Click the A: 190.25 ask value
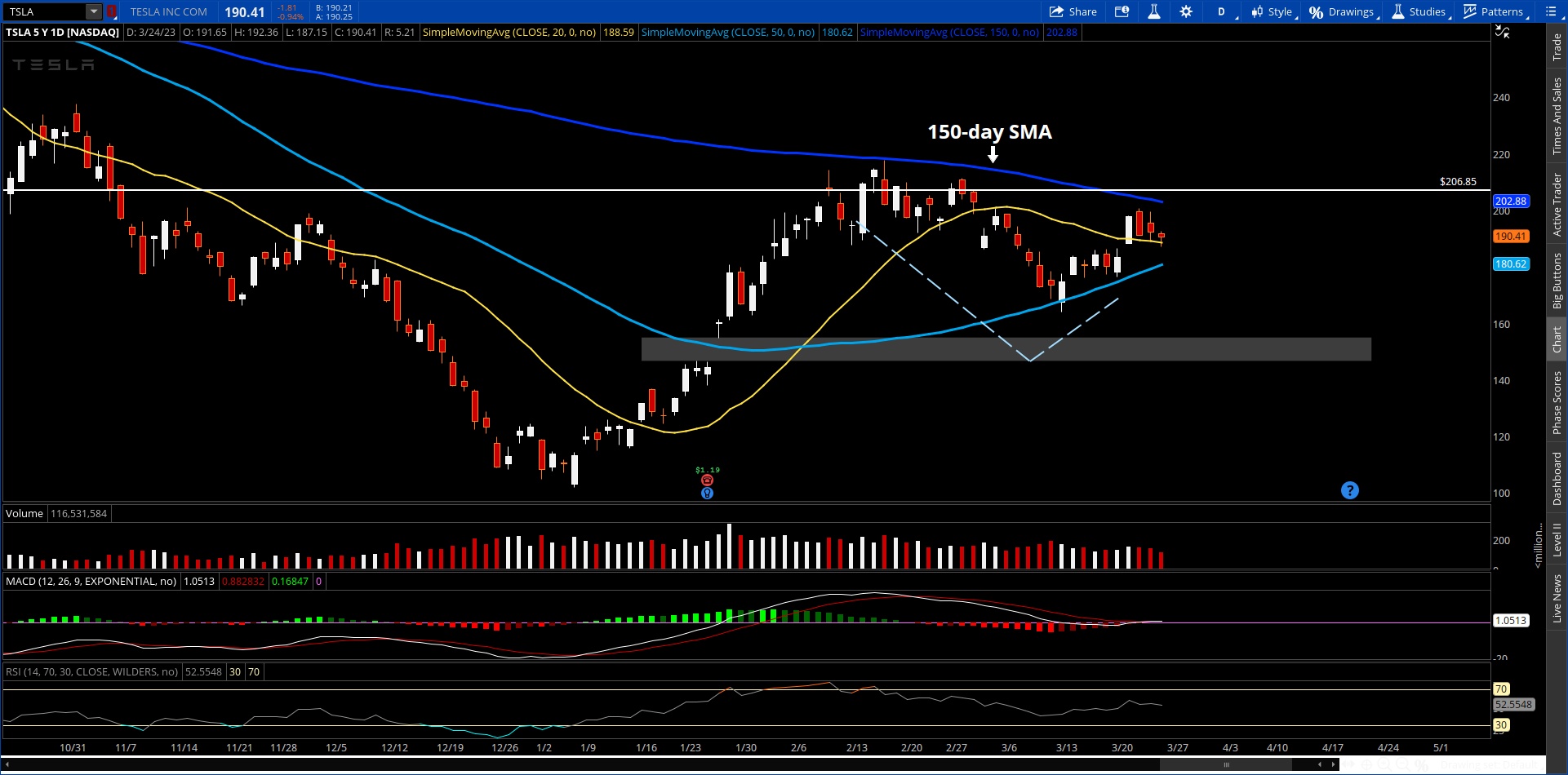The image size is (1568, 775). click(x=334, y=16)
